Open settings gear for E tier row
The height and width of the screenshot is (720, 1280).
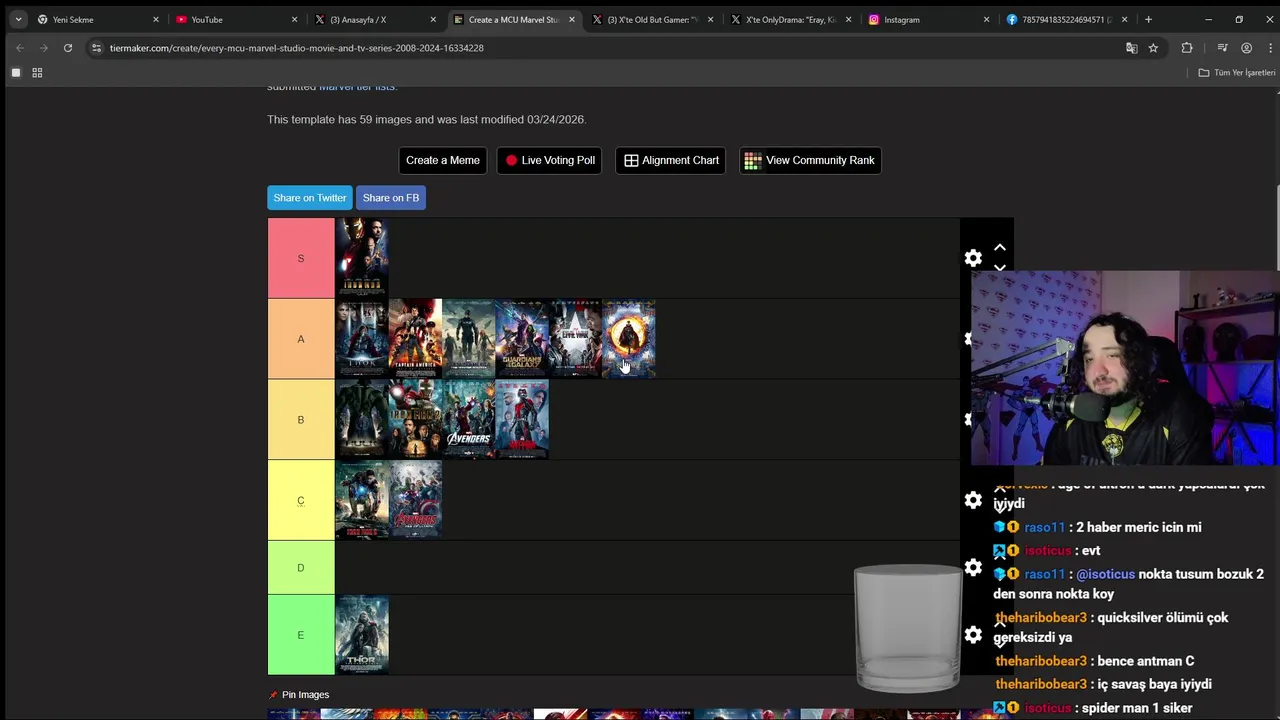click(x=973, y=634)
